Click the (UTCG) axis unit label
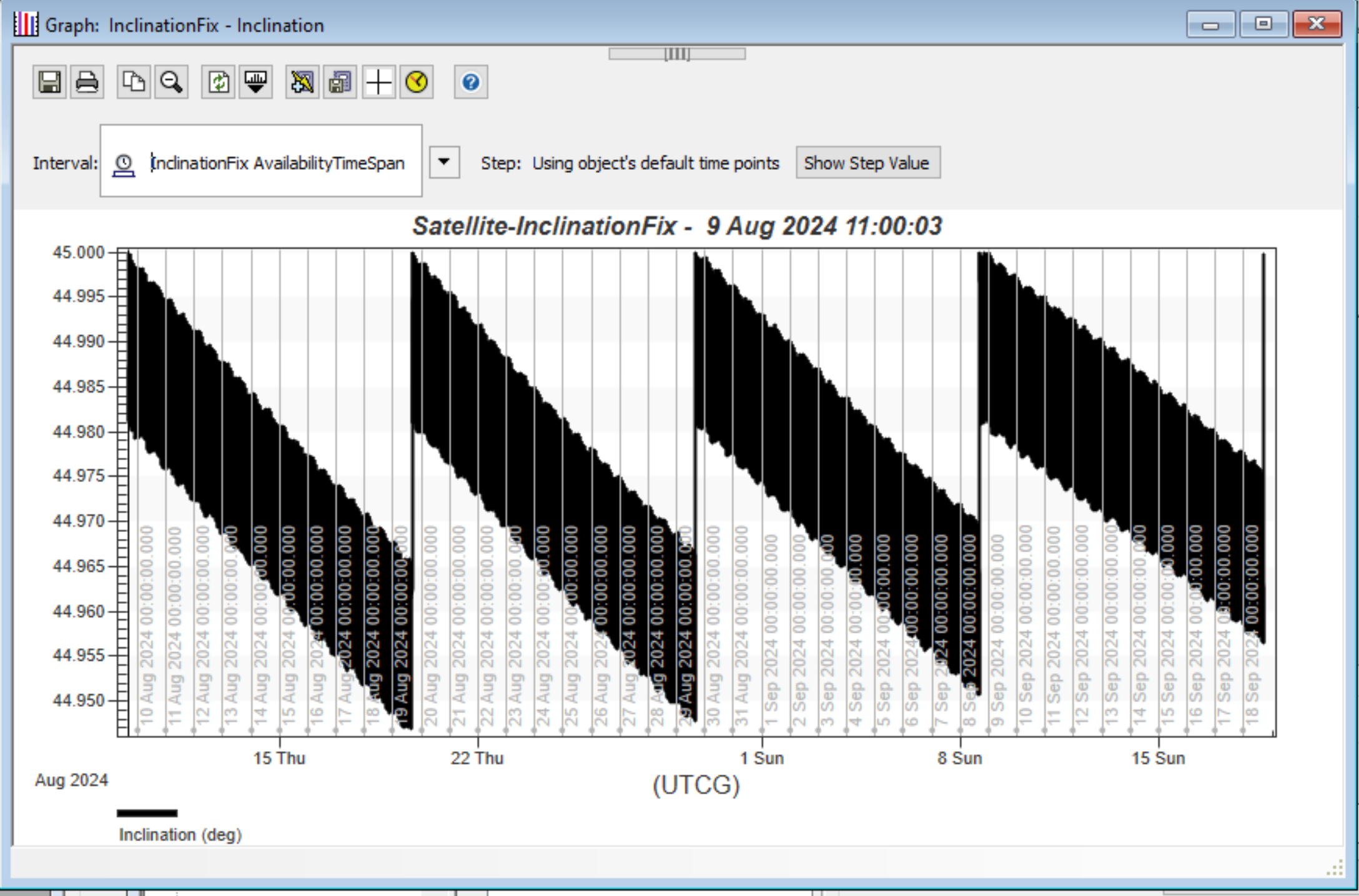 696,785
